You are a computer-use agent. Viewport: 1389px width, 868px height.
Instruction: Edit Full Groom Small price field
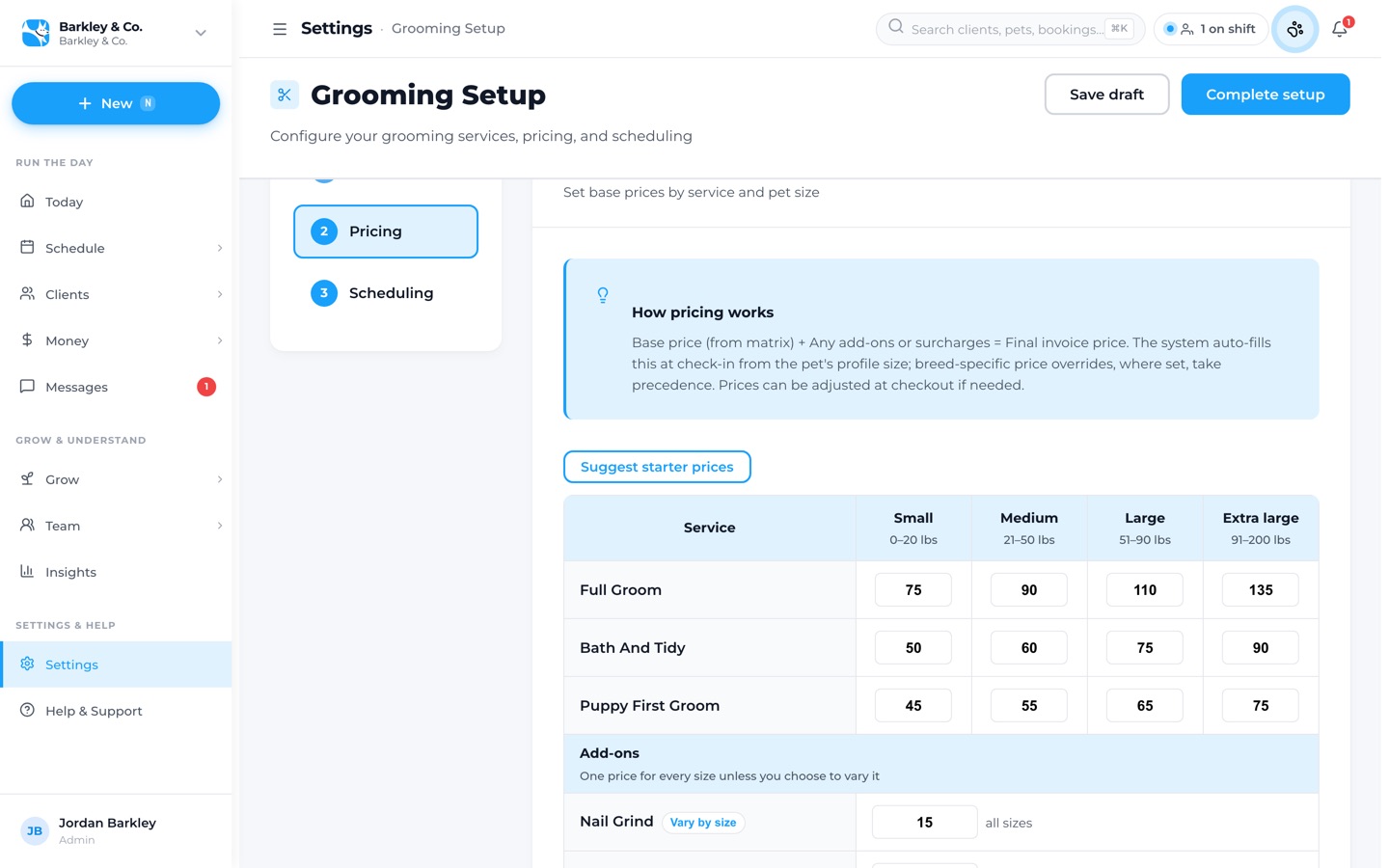[x=913, y=590]
